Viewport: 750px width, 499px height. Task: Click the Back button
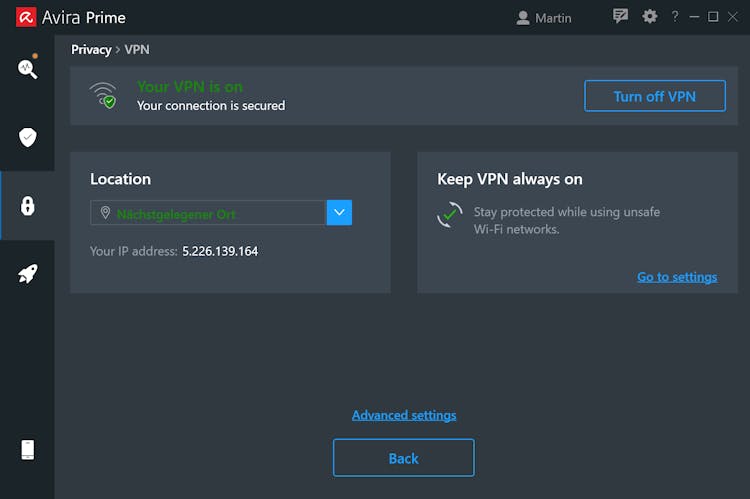pyautogui.click(x=404, y=458)
